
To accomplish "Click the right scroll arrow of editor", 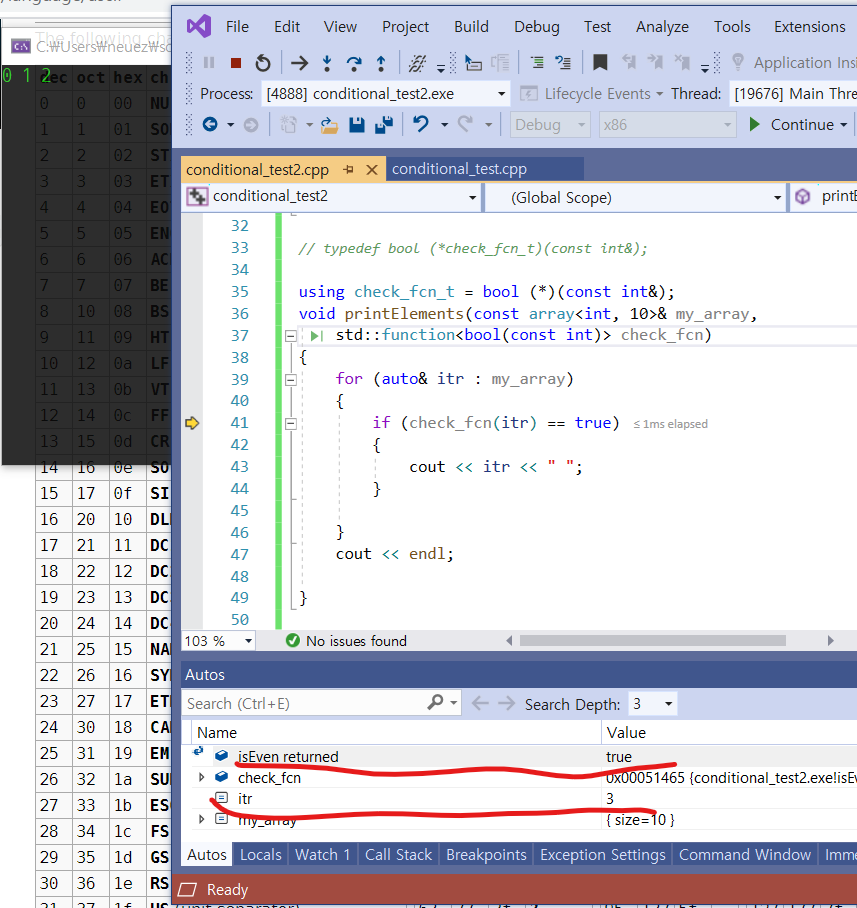I will click(831, 640).
